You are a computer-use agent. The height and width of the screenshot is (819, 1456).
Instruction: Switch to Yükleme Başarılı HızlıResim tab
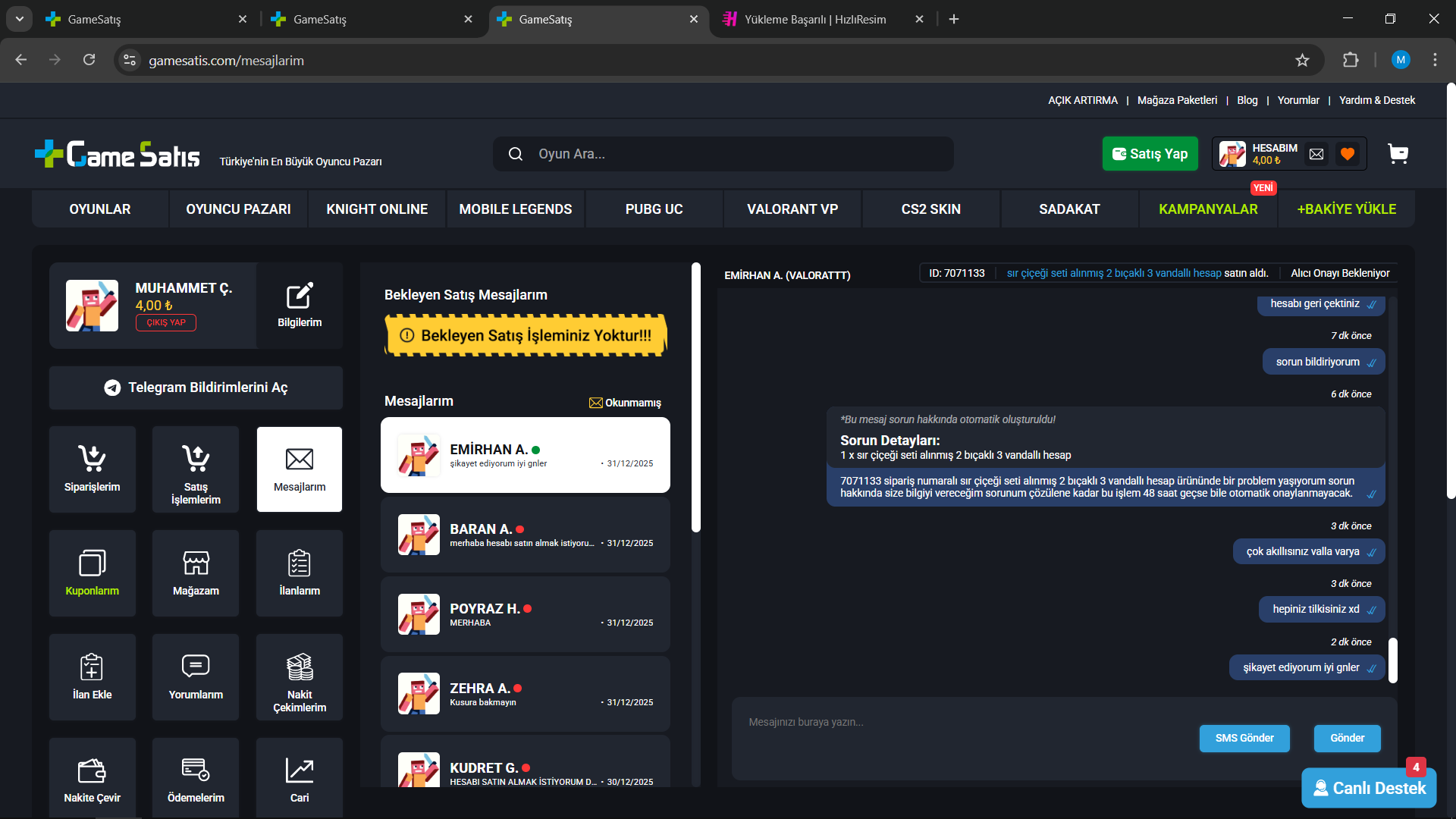pyautogui.click(x=824, y=19)
